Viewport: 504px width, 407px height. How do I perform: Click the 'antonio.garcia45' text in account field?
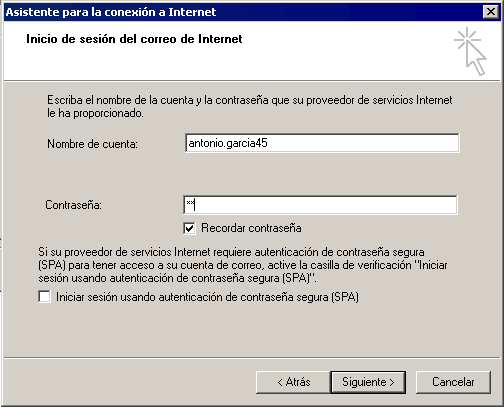(228, 143)
